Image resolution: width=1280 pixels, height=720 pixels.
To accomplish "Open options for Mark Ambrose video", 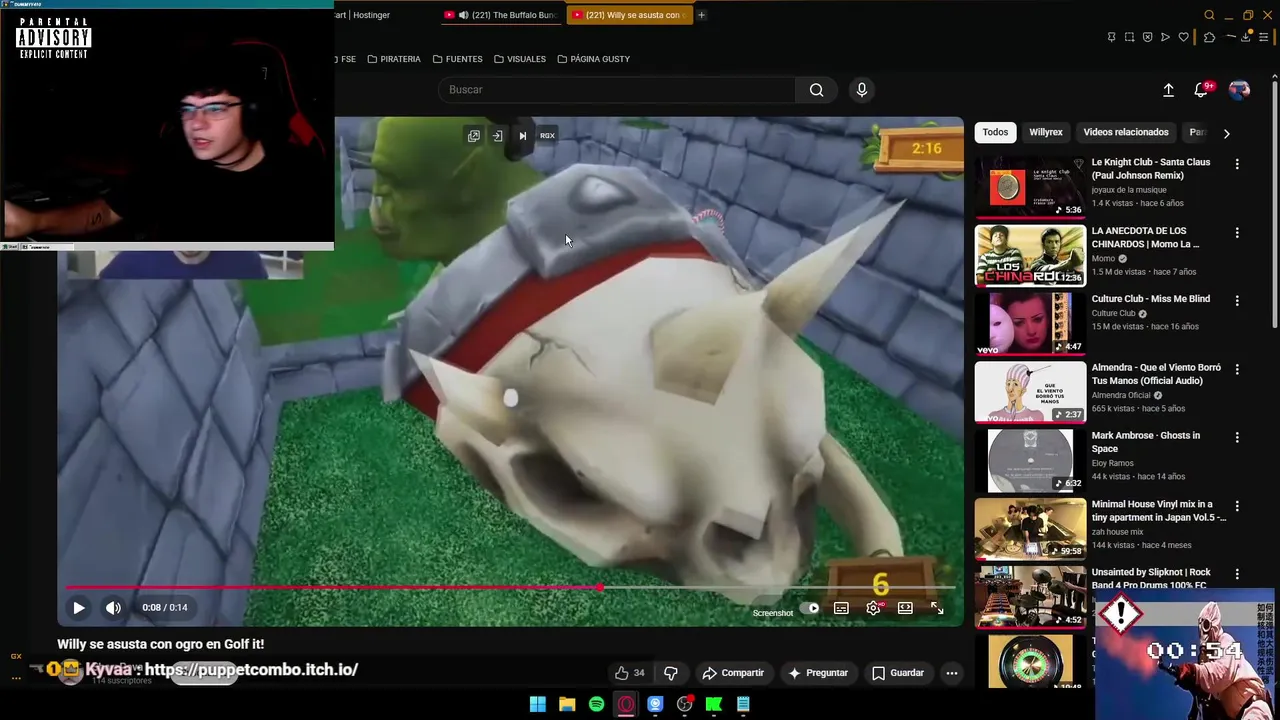I will pyautogui.click(x=1237, y=438).
